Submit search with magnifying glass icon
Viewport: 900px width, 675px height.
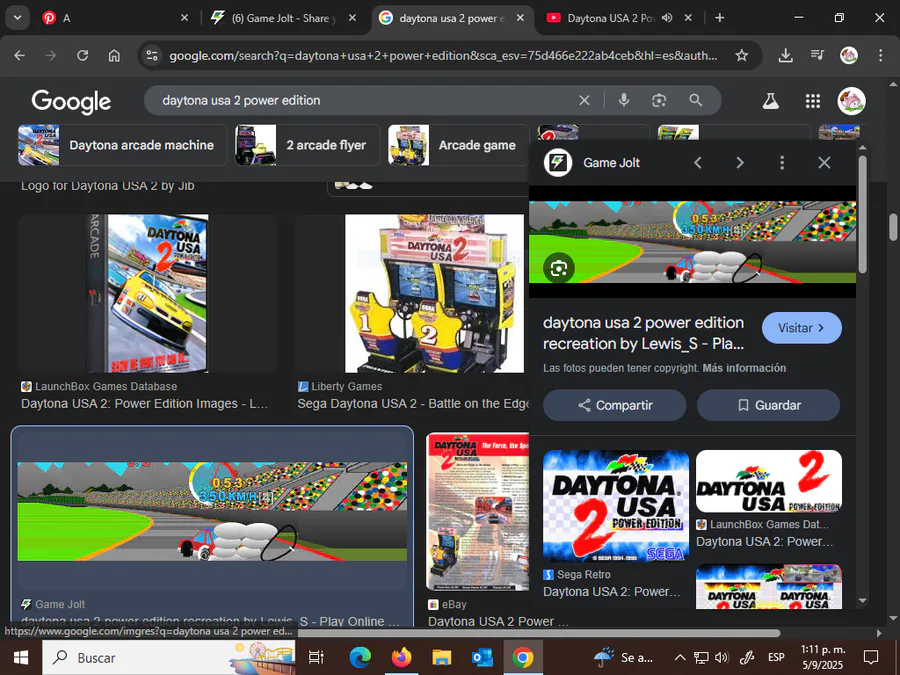[x=696, y=100]
